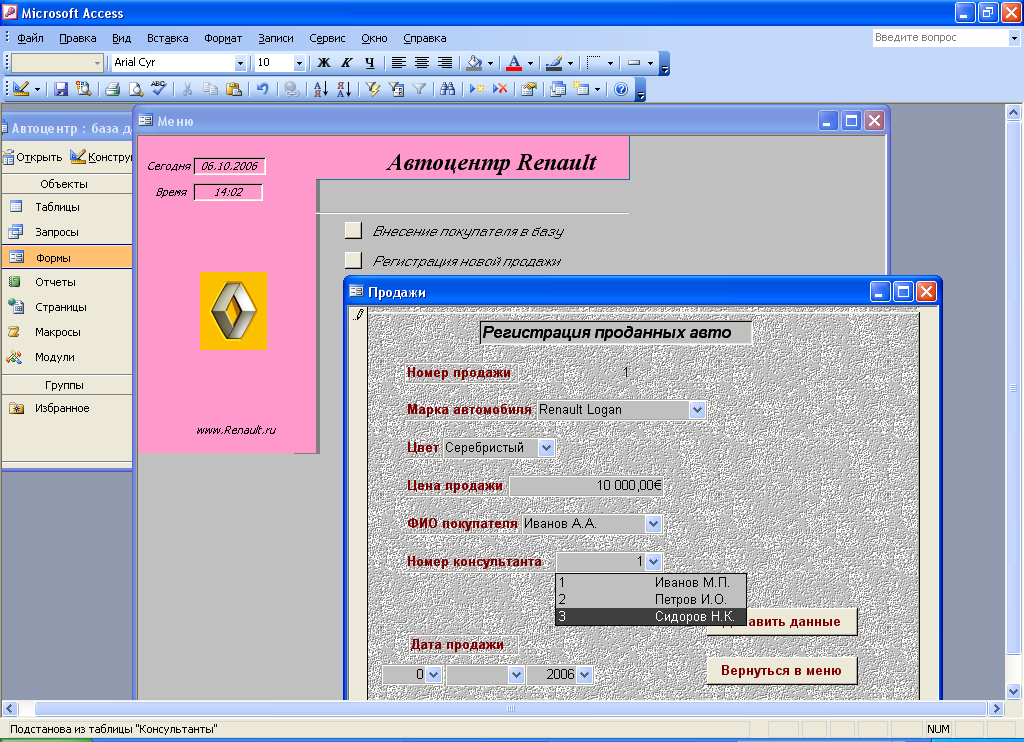The width and height of the screenshot is (1024, 742).
Task: Click the partially hidden 'авить данные' button
Action: coord(801,621)
